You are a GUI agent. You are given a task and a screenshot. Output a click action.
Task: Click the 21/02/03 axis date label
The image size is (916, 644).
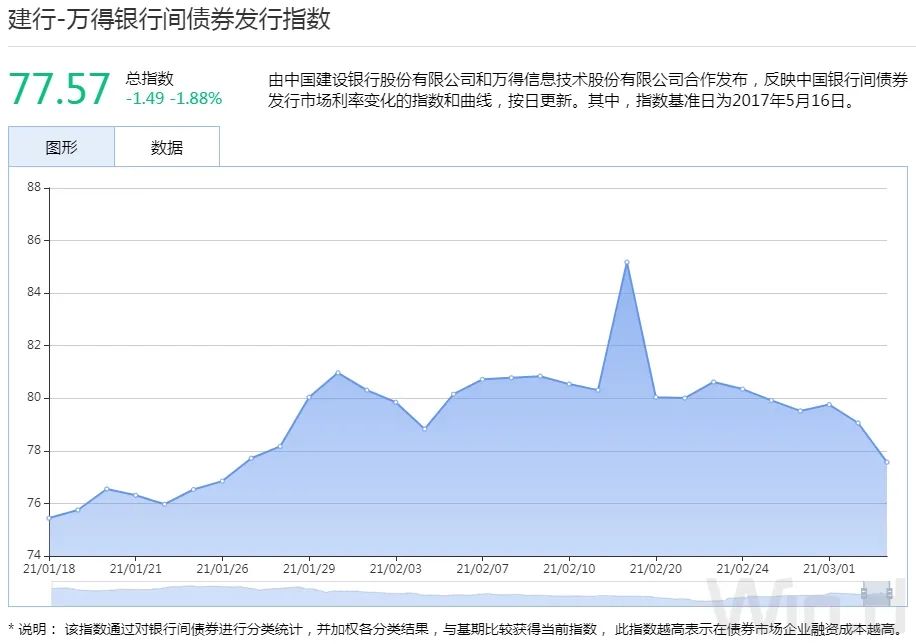(x=395, y=569)
